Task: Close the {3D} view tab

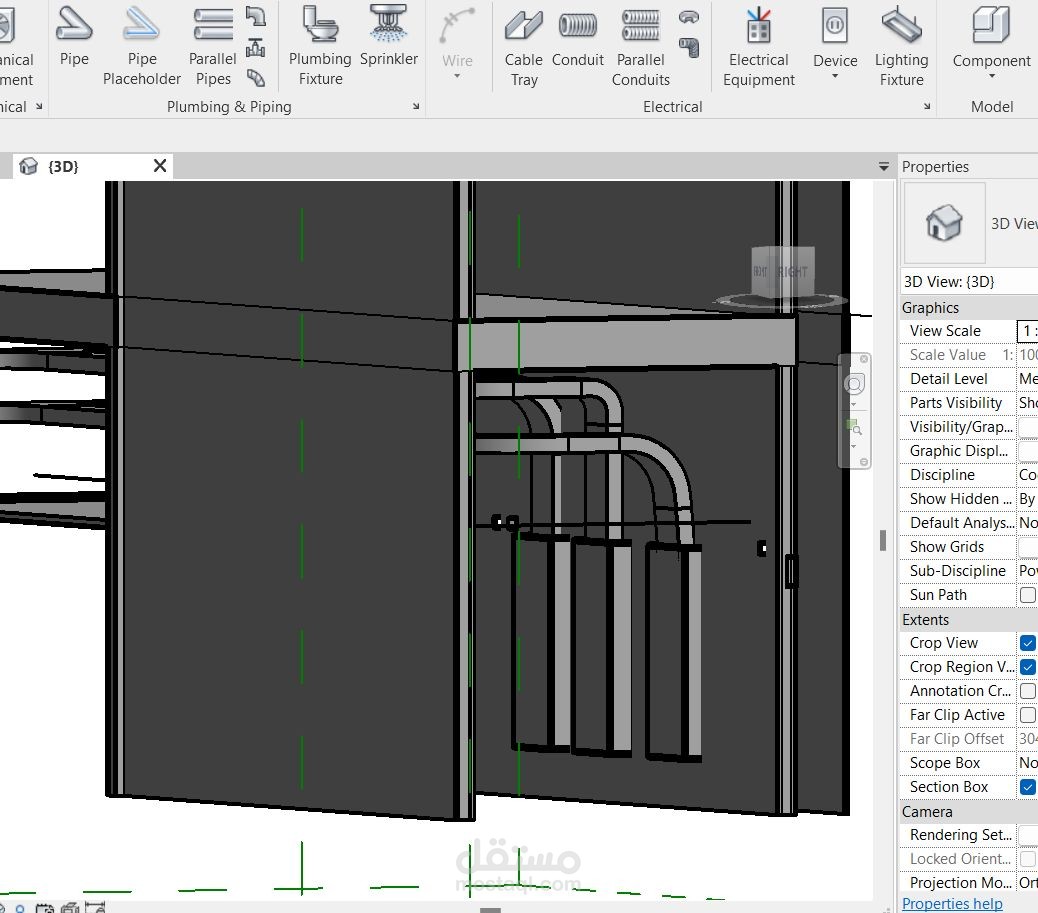Action: [x=160, y=166]
